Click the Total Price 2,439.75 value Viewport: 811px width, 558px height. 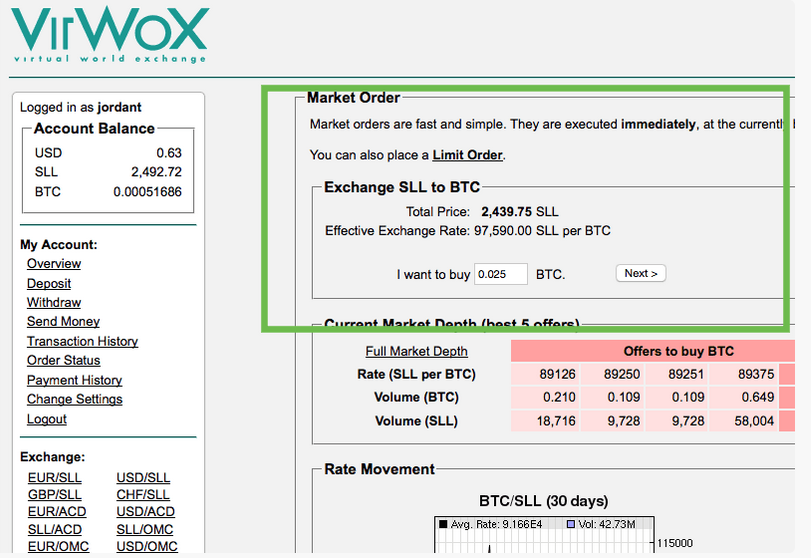point(506,212)
